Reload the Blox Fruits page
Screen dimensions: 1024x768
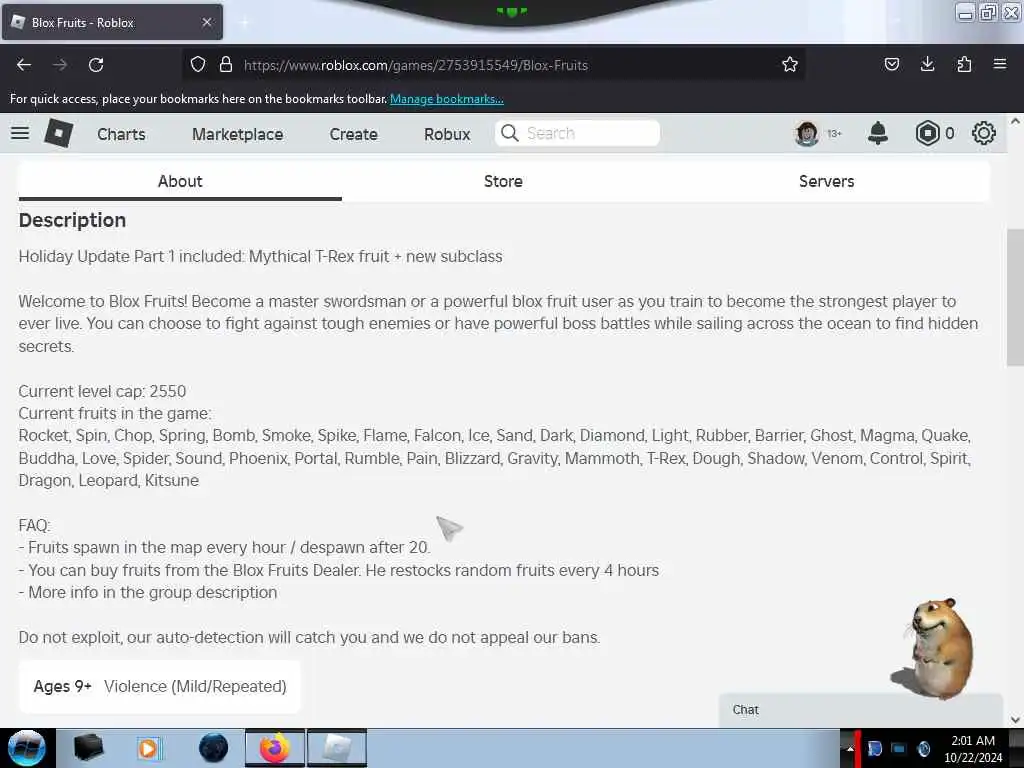96,65
